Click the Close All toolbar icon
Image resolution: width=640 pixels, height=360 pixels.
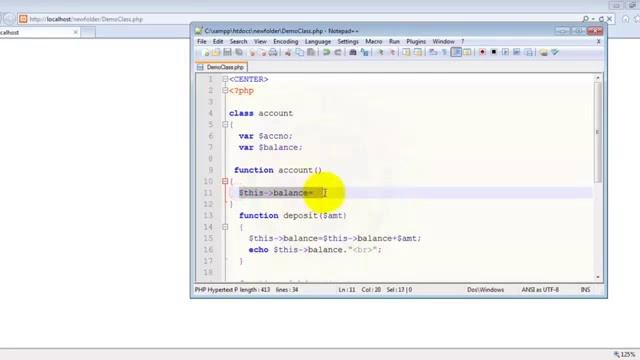(x=262, y=52)
